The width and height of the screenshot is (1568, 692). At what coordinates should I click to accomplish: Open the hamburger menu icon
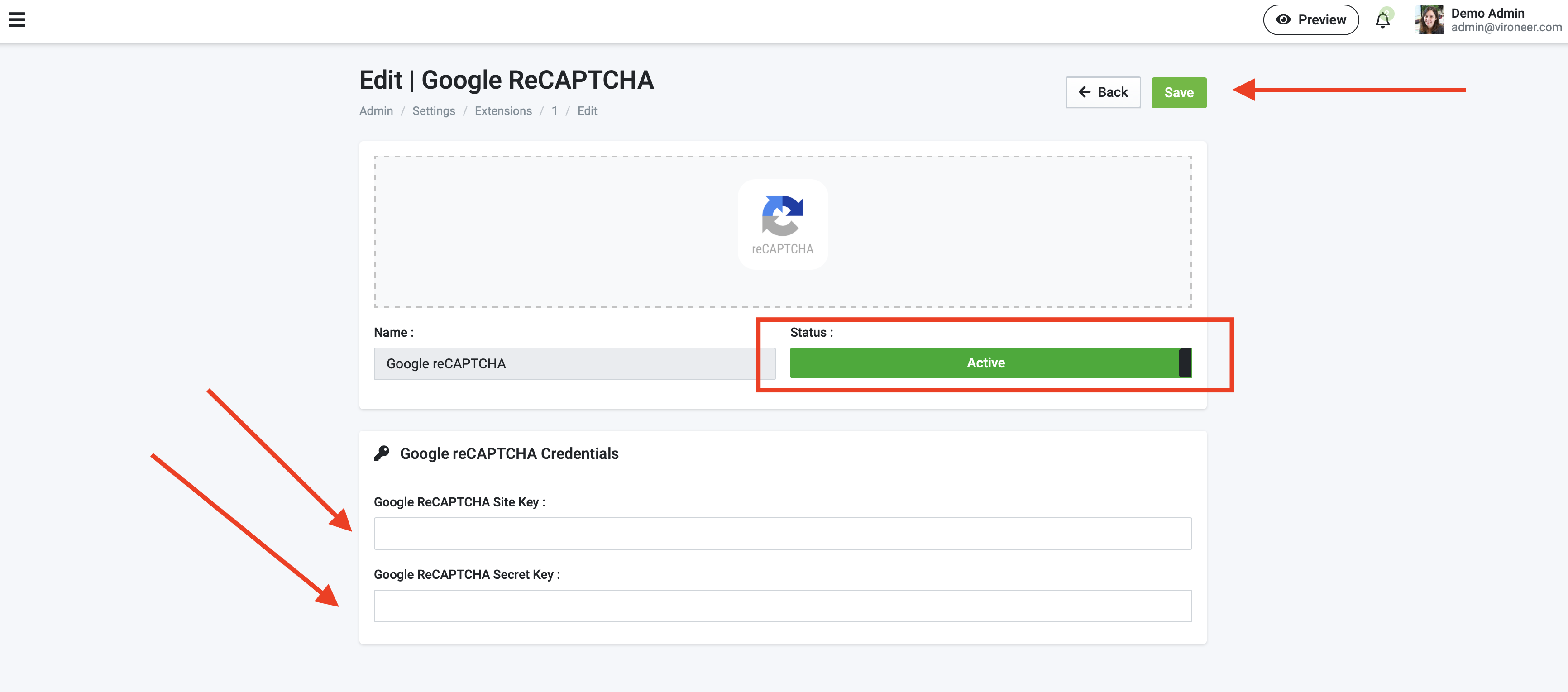[17, 20]
